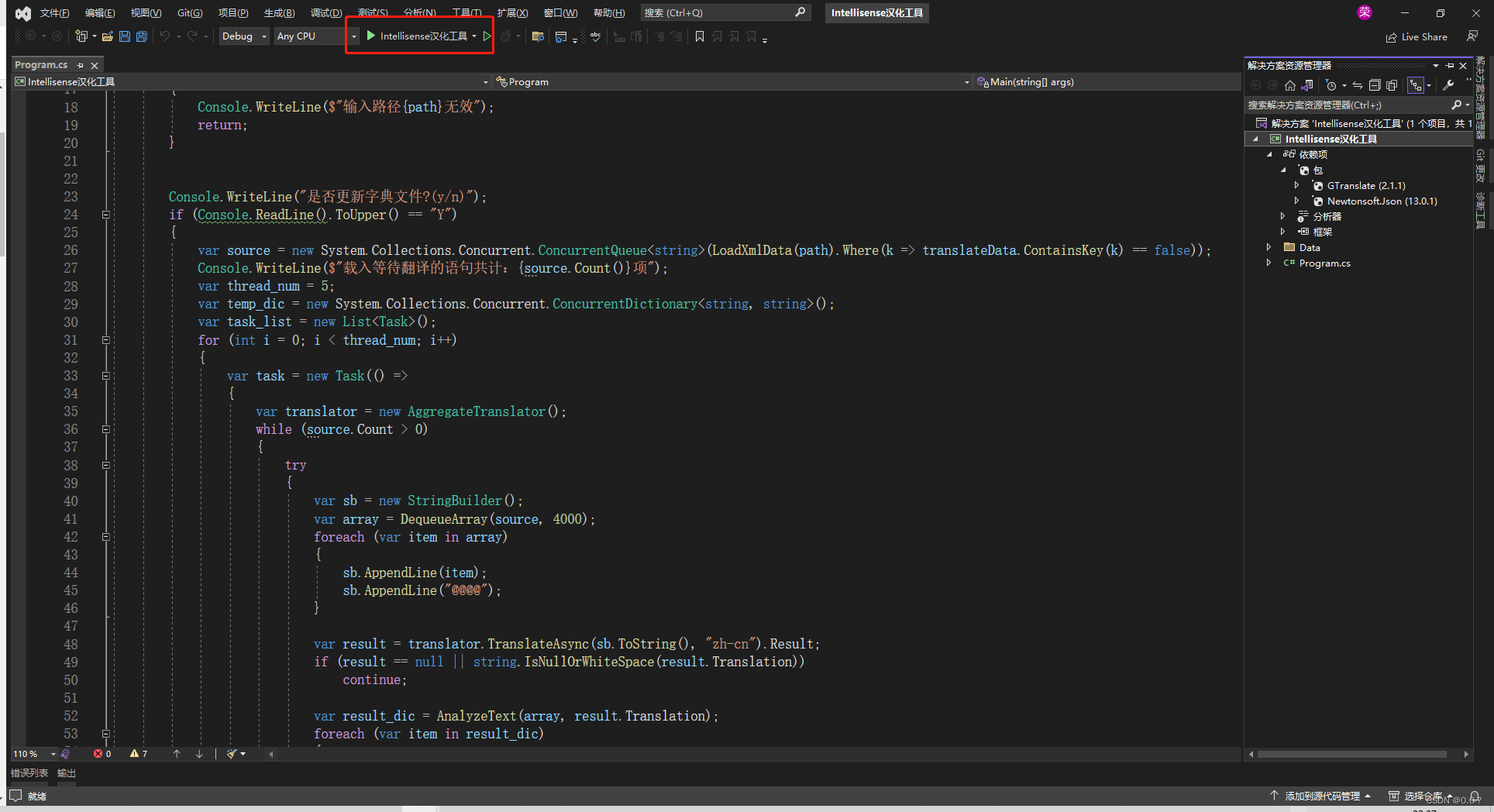This screenshot has width=1494, height=812.
Task: Undo the last edit
Action: (x=164, y=36)
